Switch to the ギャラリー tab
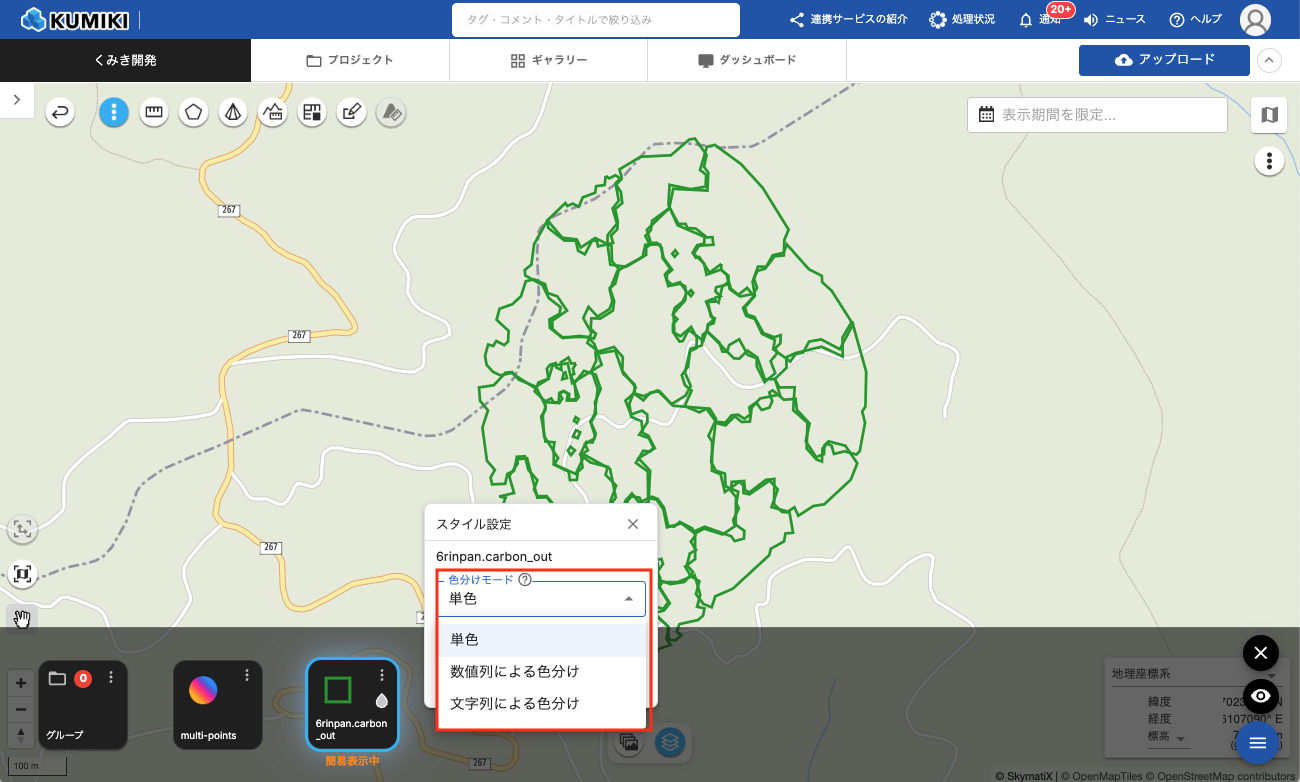The image size is (1300, 782). click(548, 60)
